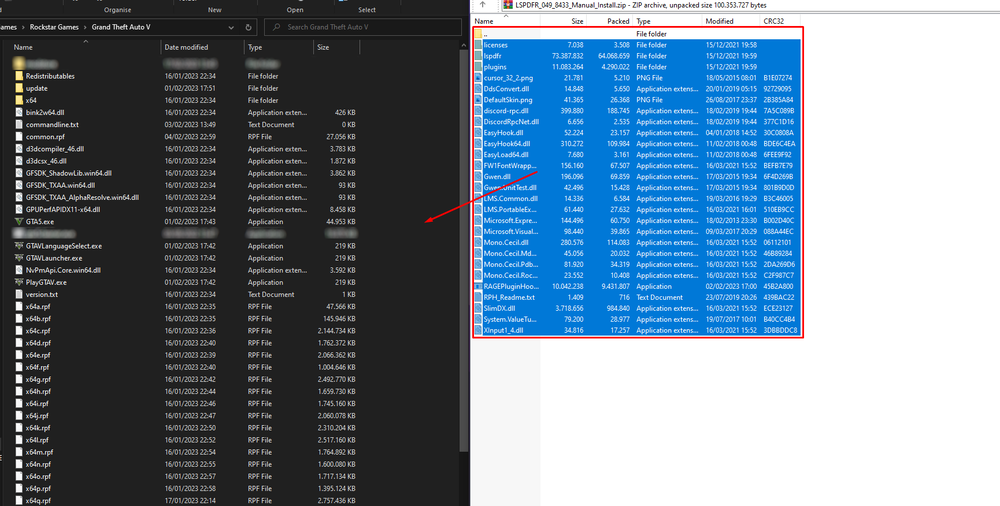Go up one level in the archive window
The height and width of the screenshot is (506, 1000).
point(483,5)
